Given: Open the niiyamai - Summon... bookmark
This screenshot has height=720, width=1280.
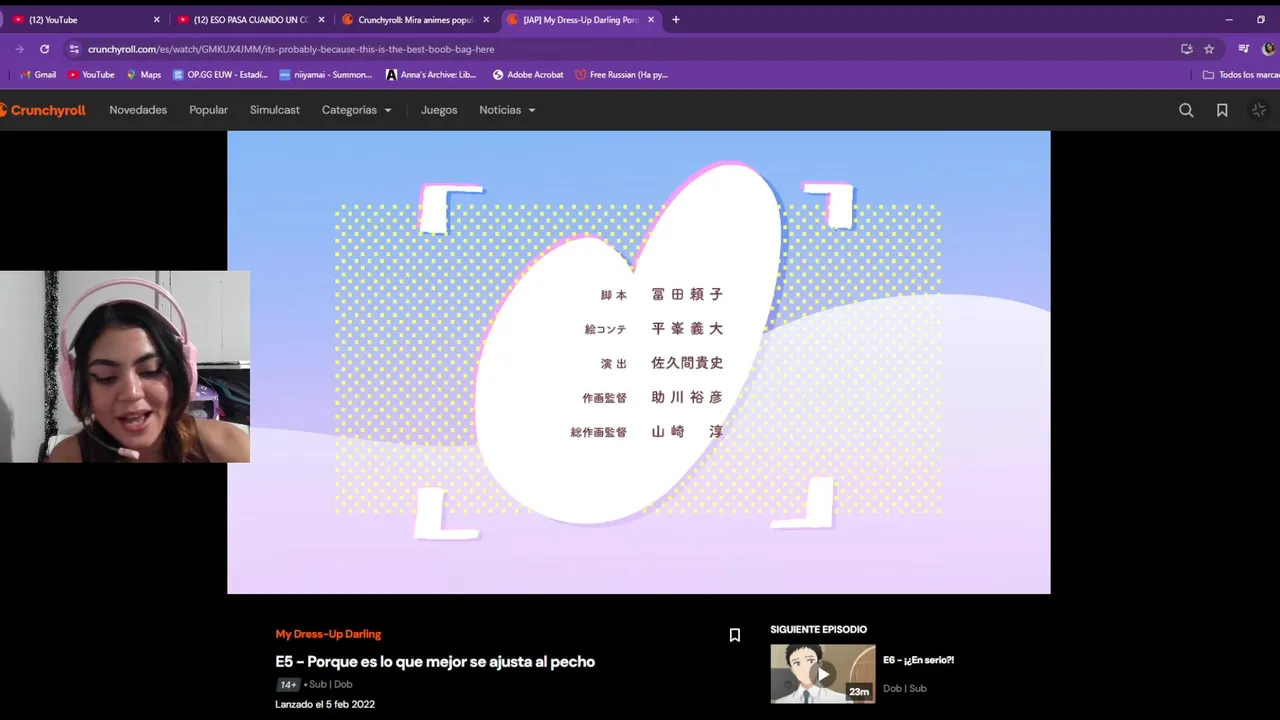Looking at the screenshot, I should pyautogui.click(x=326, y=74).
